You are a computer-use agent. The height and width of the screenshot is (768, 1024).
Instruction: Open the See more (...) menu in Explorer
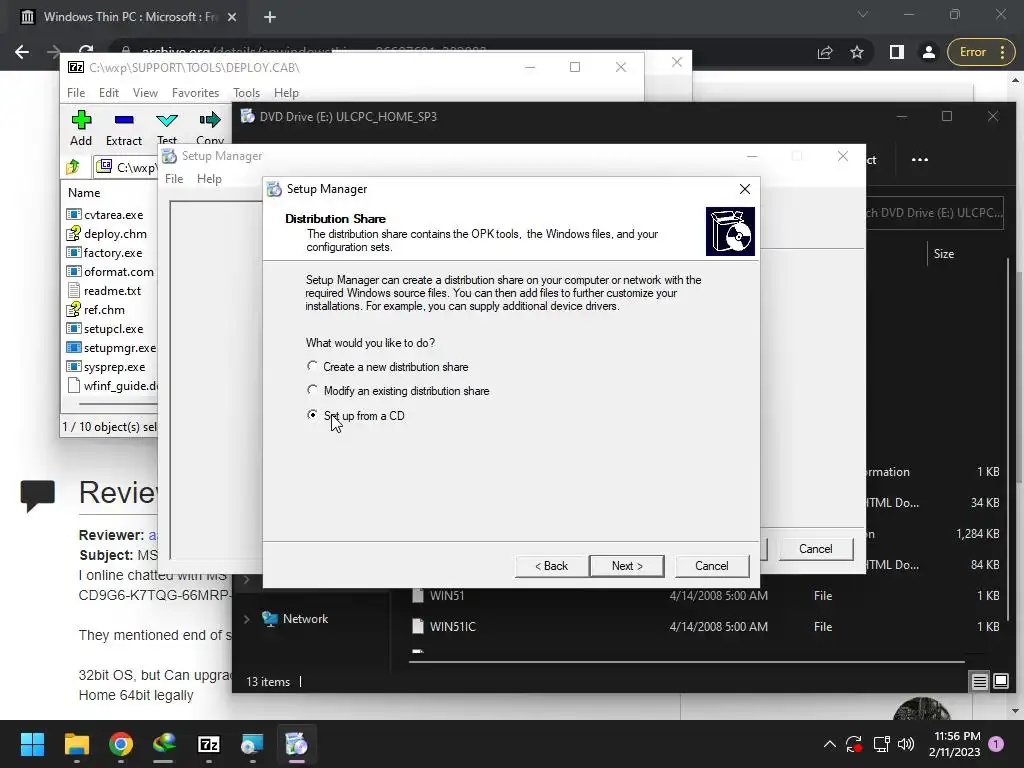[920, 159]
